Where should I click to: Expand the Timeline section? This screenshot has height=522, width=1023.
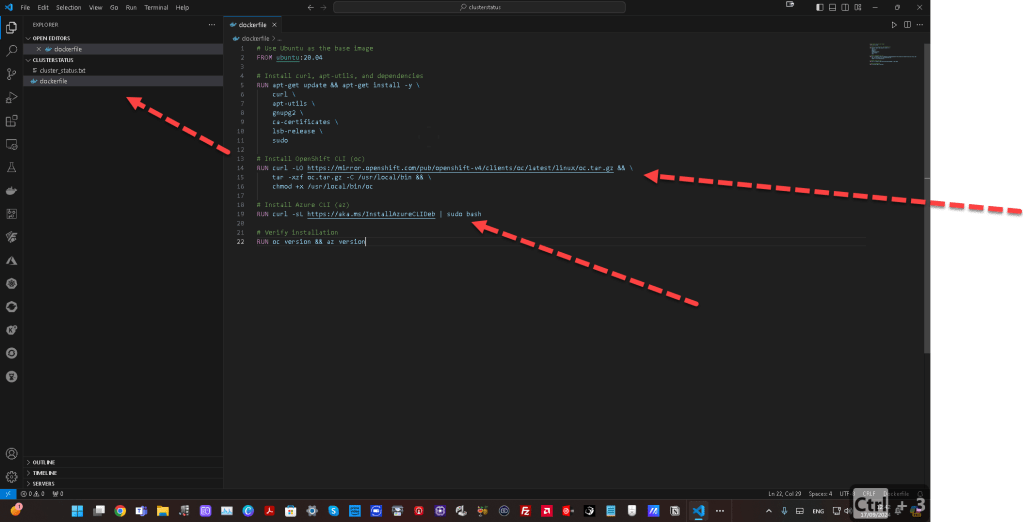pyautogui.click(x=123, y=472)
